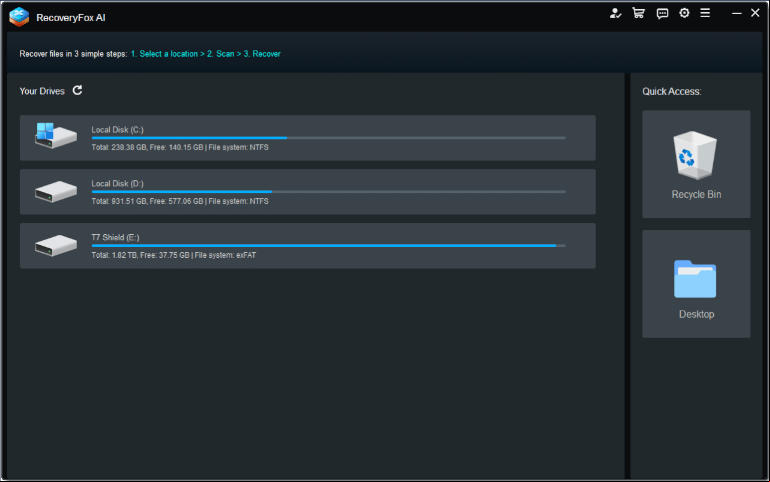Click the Recycle Bin trash can icon

(x=695, y=155)
